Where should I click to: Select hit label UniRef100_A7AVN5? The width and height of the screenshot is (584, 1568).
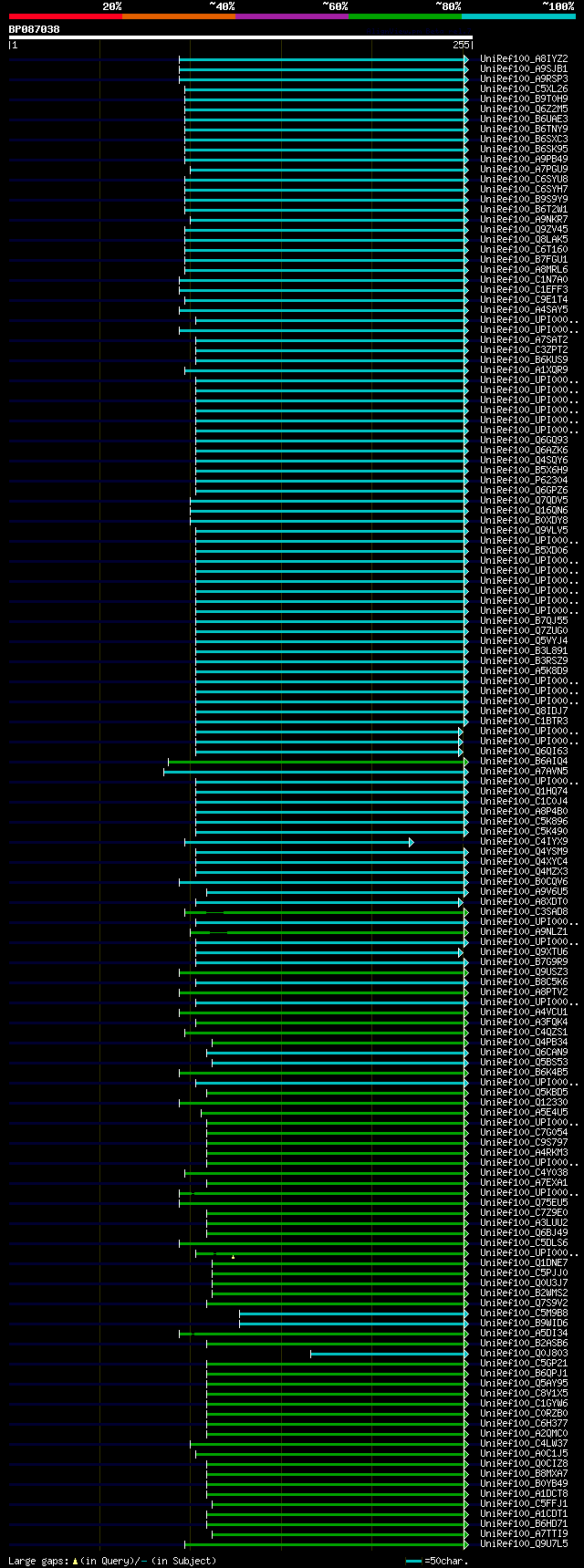coord(524,772)
